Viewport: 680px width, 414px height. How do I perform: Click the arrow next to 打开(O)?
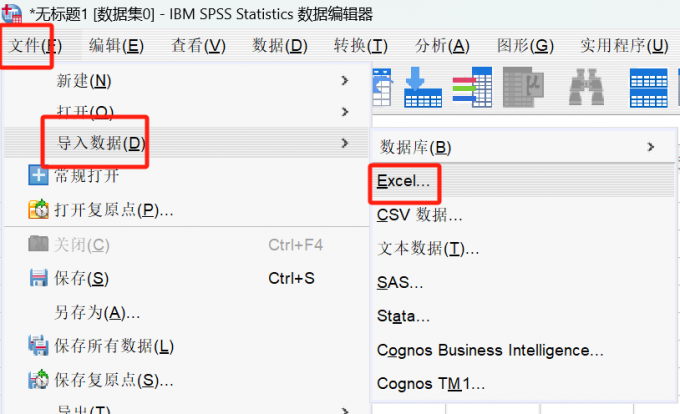coord(345,112)
